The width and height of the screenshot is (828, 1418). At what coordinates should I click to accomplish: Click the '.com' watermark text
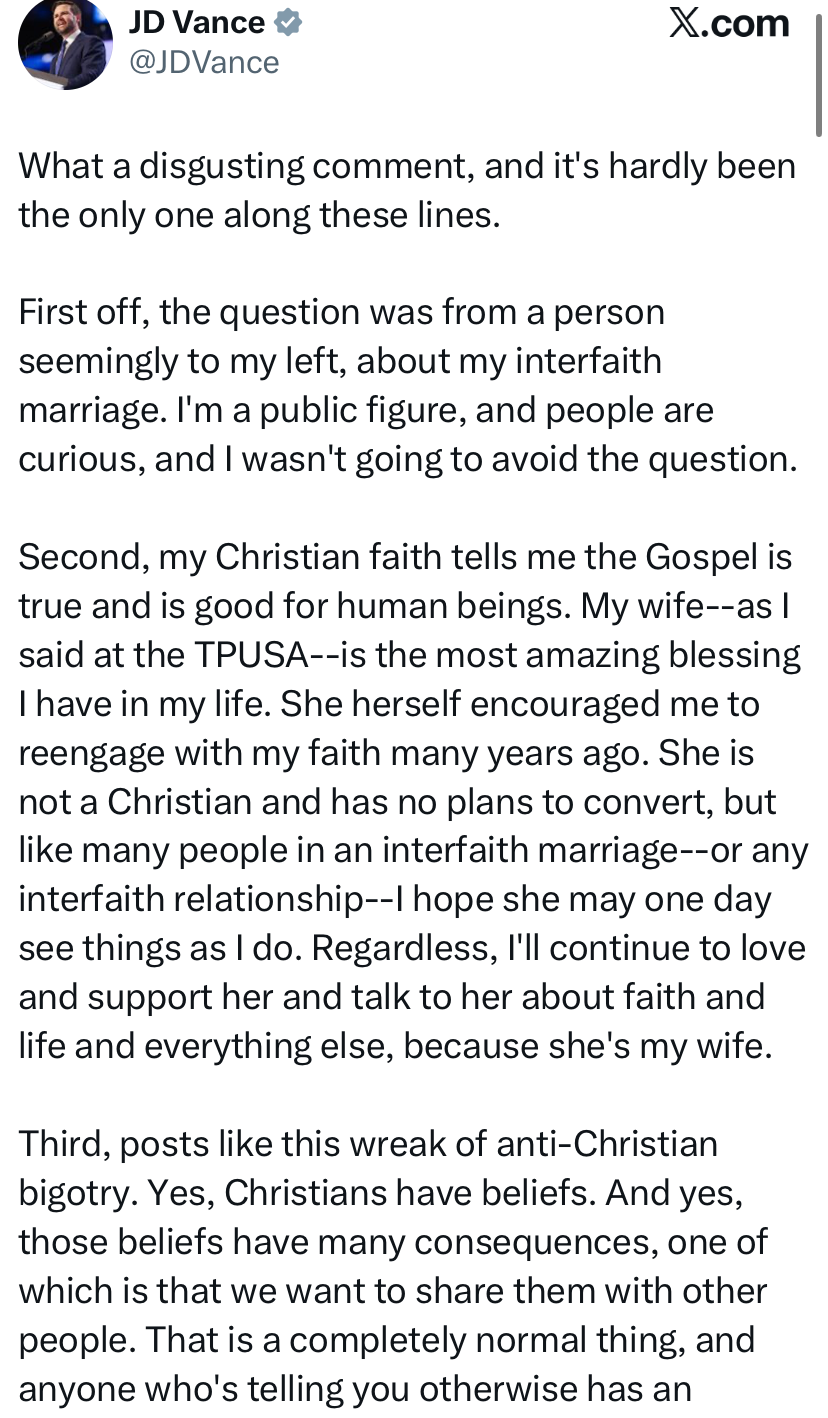[x=746, y=24]
